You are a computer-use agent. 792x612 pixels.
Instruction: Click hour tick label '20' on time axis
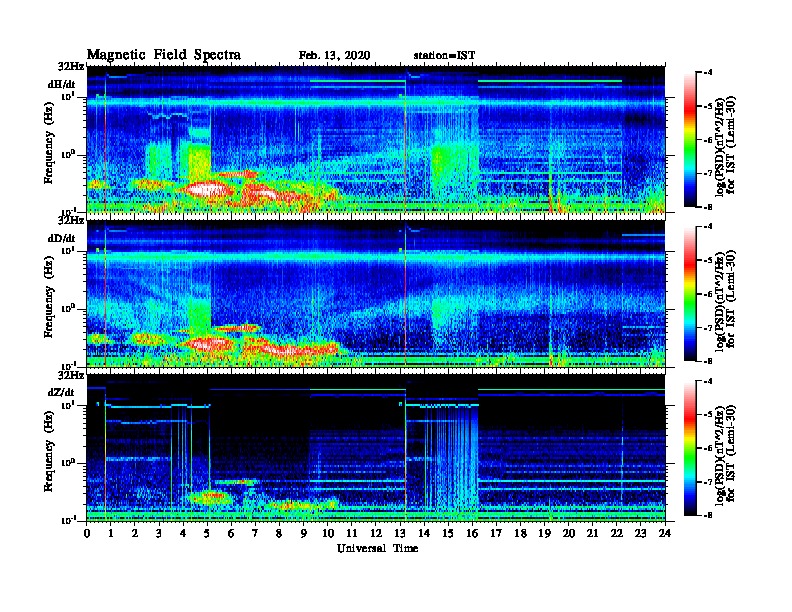pyautogui.click(x=568, y=534)
